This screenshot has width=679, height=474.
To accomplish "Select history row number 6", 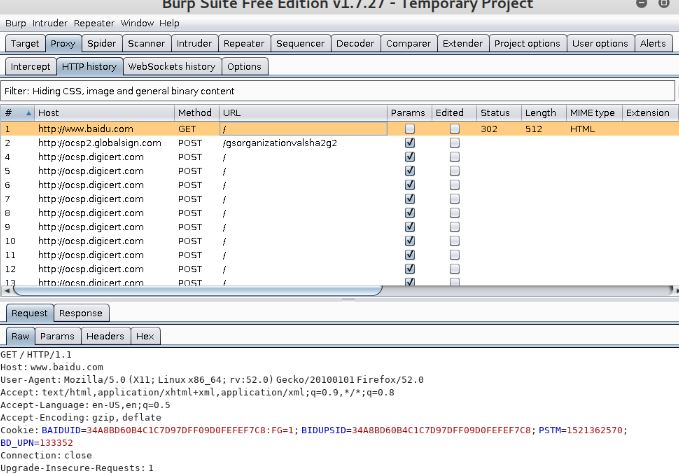I will (x=340, y=185).
